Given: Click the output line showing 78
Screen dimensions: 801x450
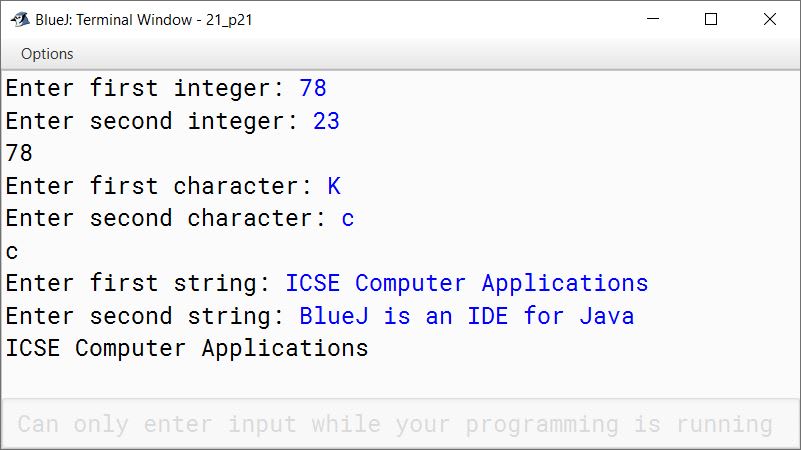Looking at the screenshot, I should [19, 153].
